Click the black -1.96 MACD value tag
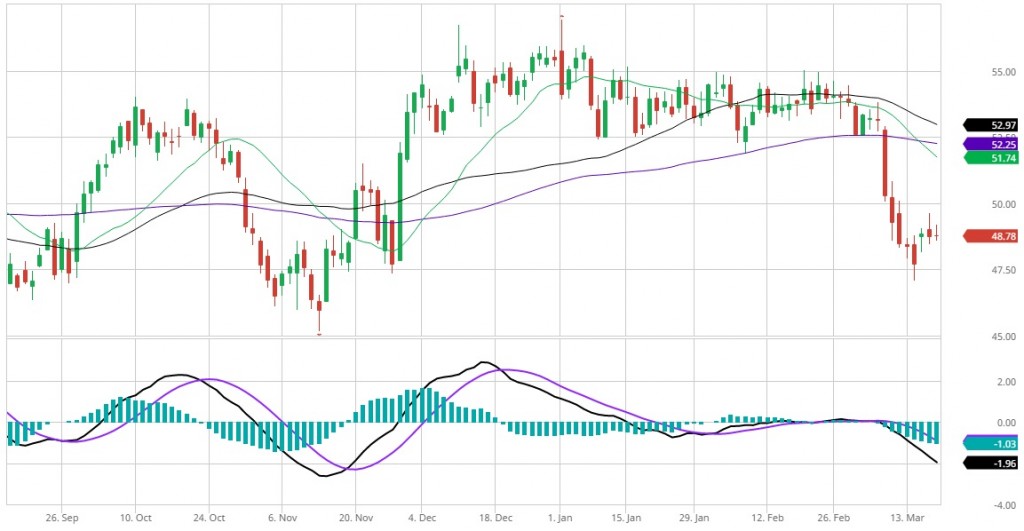This screenshot has width=1024, height=531. point(991,463)
